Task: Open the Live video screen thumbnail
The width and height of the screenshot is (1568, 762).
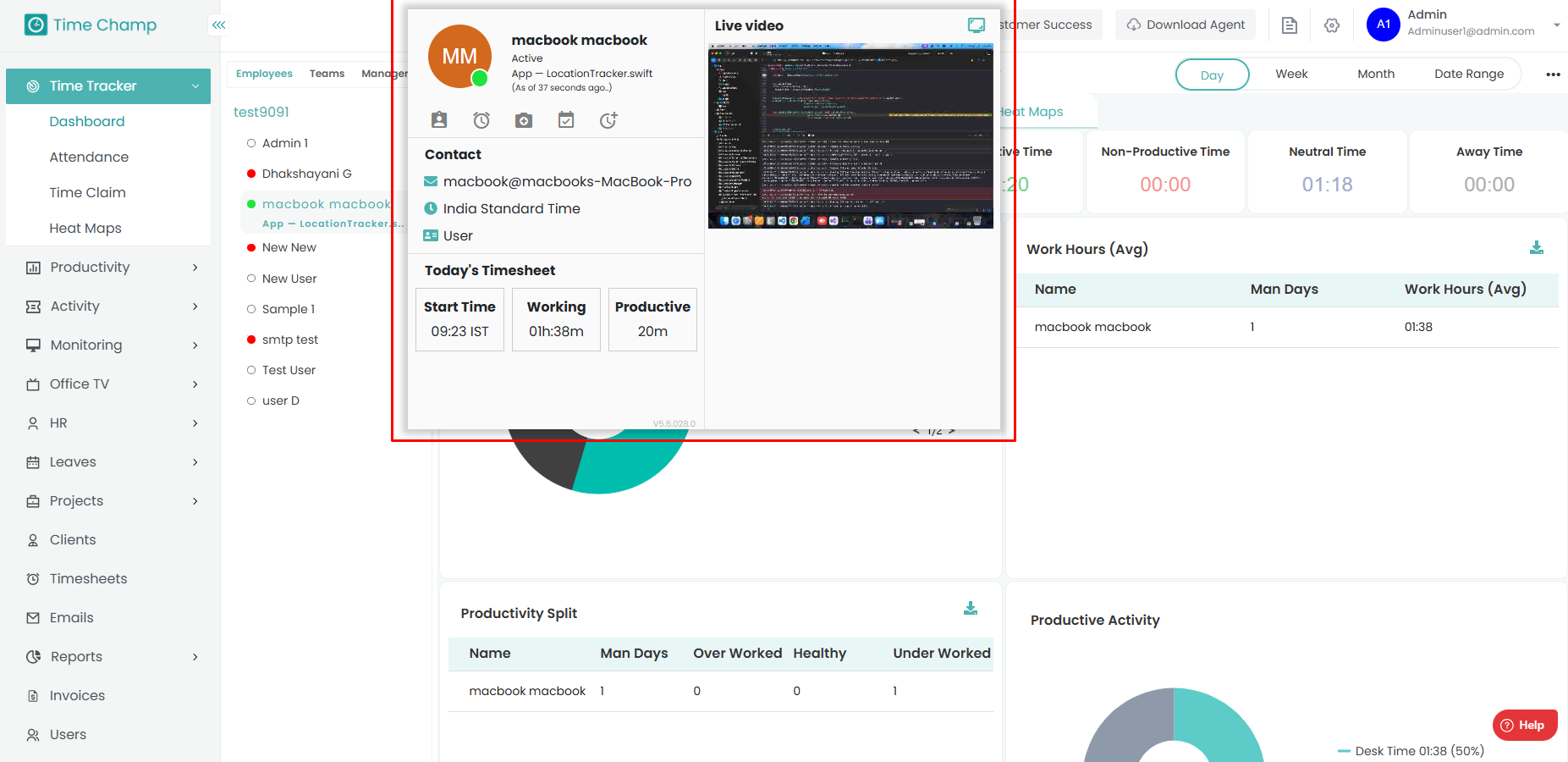Action: point(850,136)
